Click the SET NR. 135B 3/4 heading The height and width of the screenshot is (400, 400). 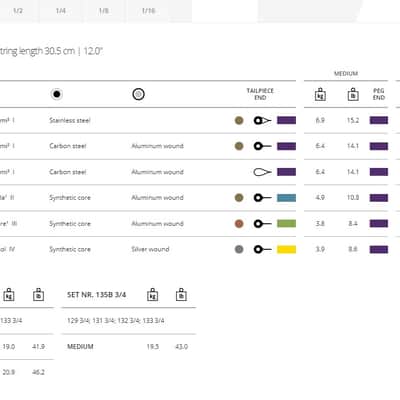pos(97,295)
